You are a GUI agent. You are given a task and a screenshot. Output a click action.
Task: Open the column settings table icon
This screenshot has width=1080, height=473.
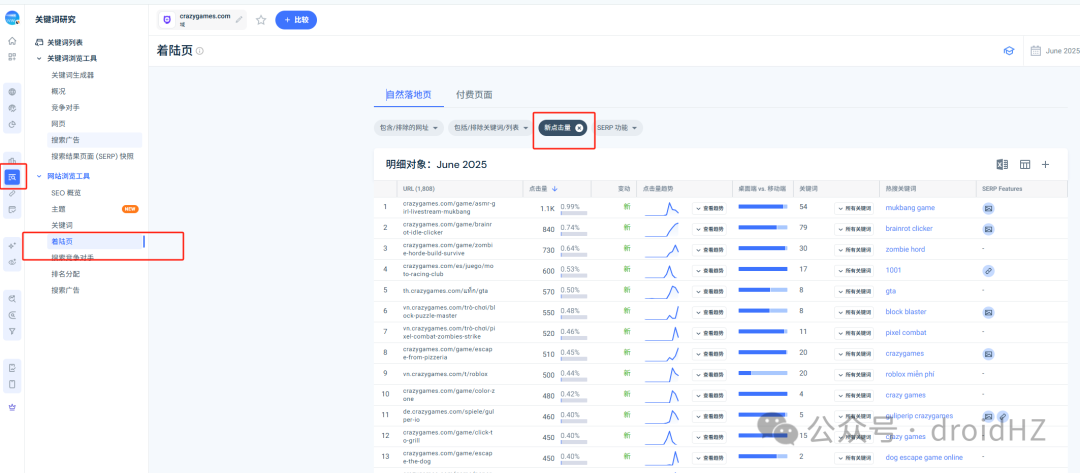click(x=1025, y=165)
